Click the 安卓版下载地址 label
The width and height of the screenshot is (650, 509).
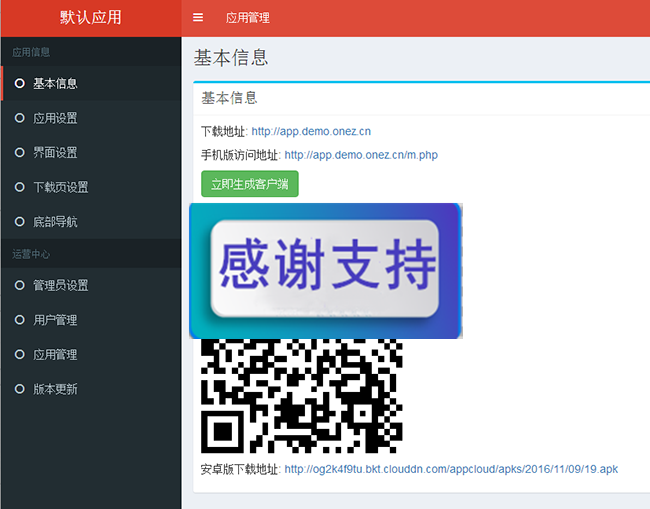[x=241, y=469]
